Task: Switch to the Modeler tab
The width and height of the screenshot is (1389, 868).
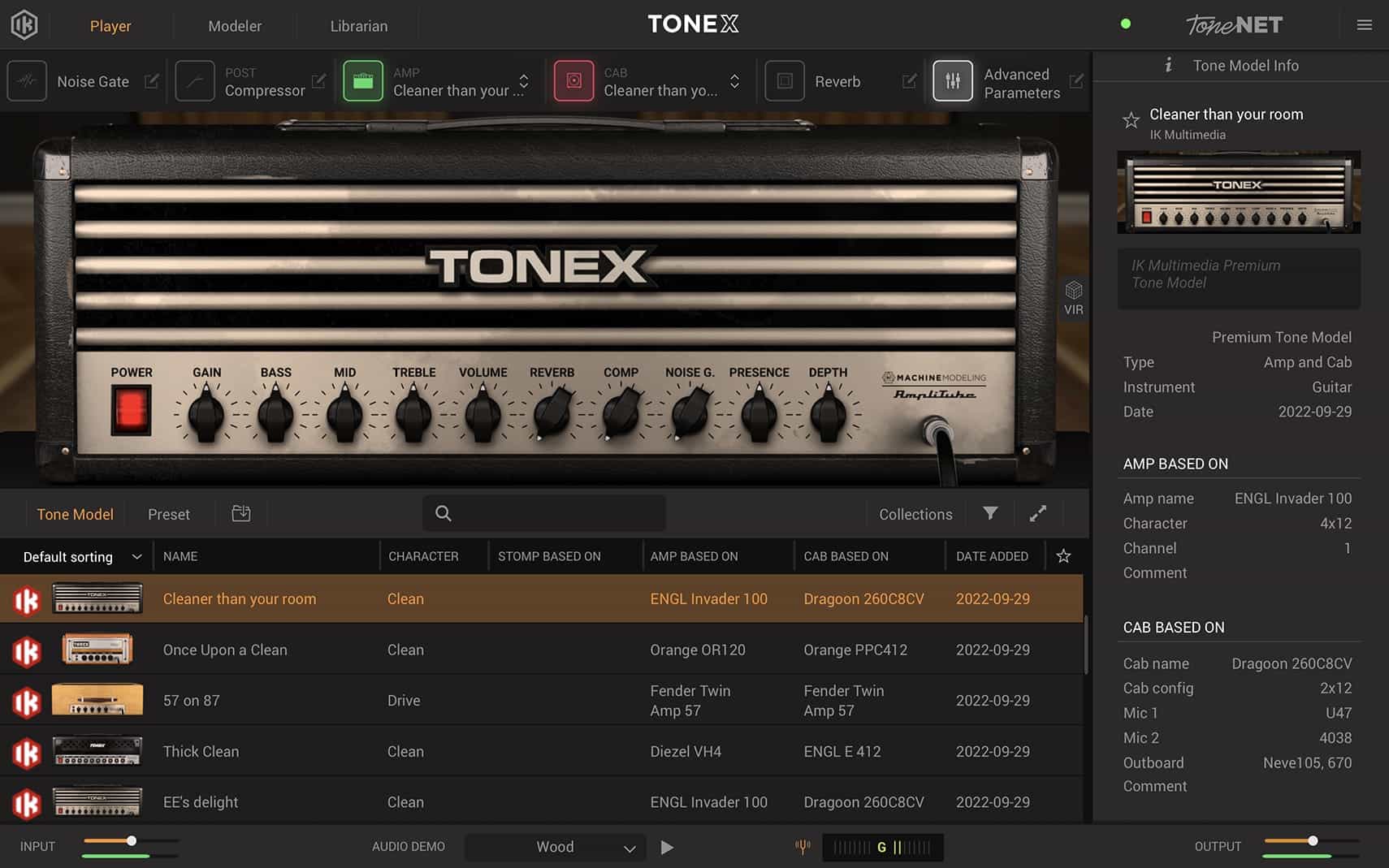Action: point(235,26)
